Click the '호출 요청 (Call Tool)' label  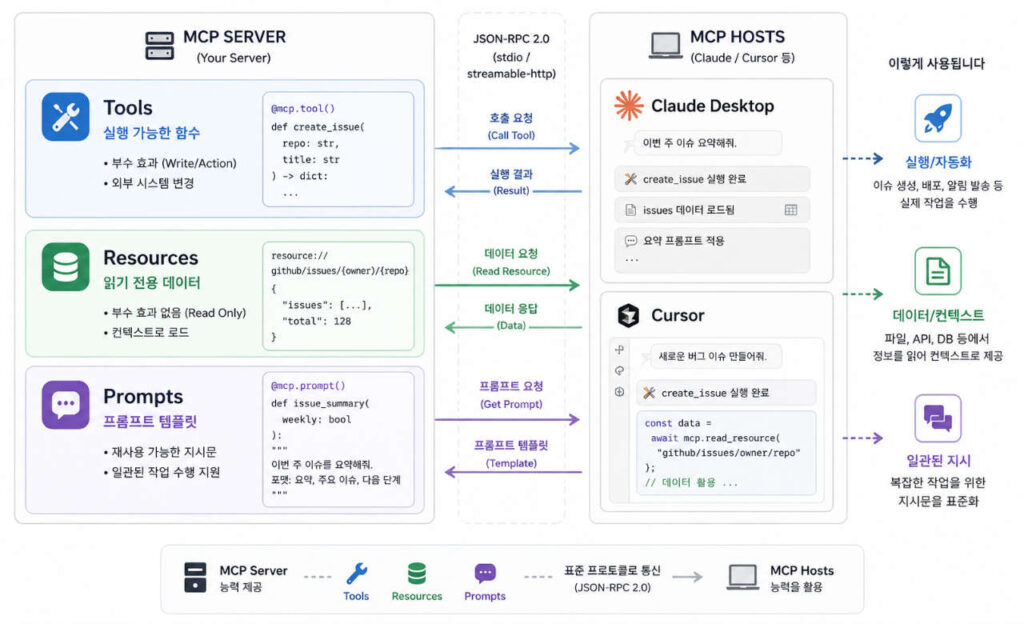511,126
